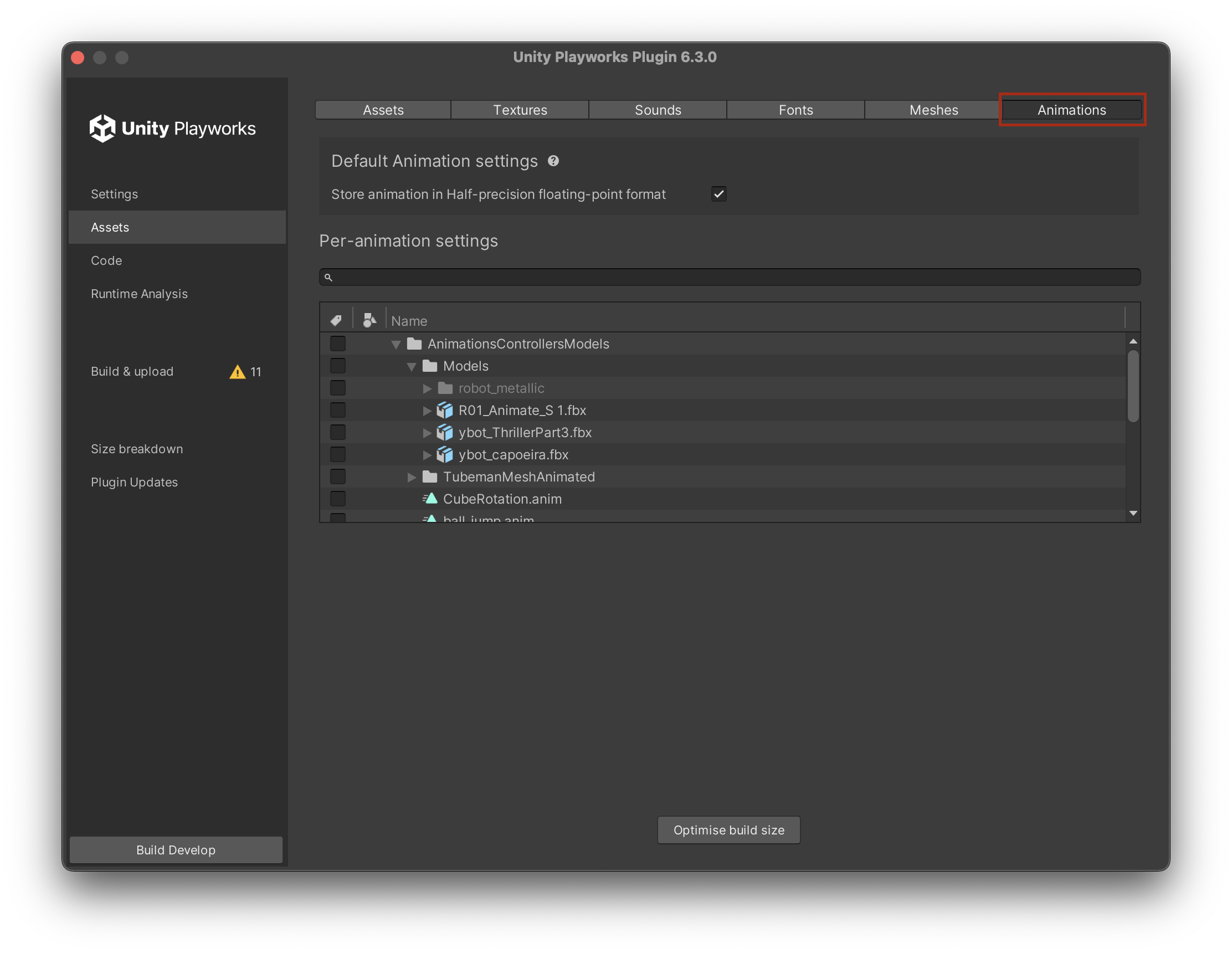Click the ybot_capoeira.fbx model icon
This screenshot has width=1232, height=953.
(445, 454)
